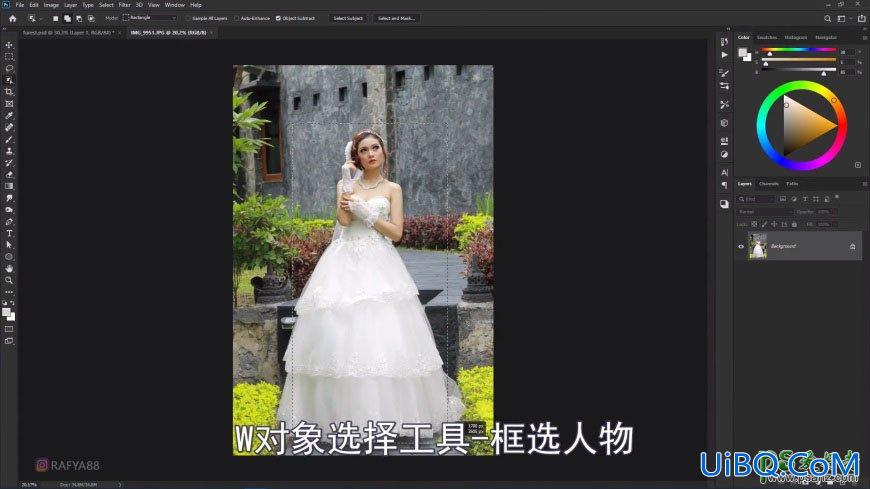Enable Auto-Enhance checkbox
The width and height of the screenshot is (870, 489).
(x=237, y=18)
